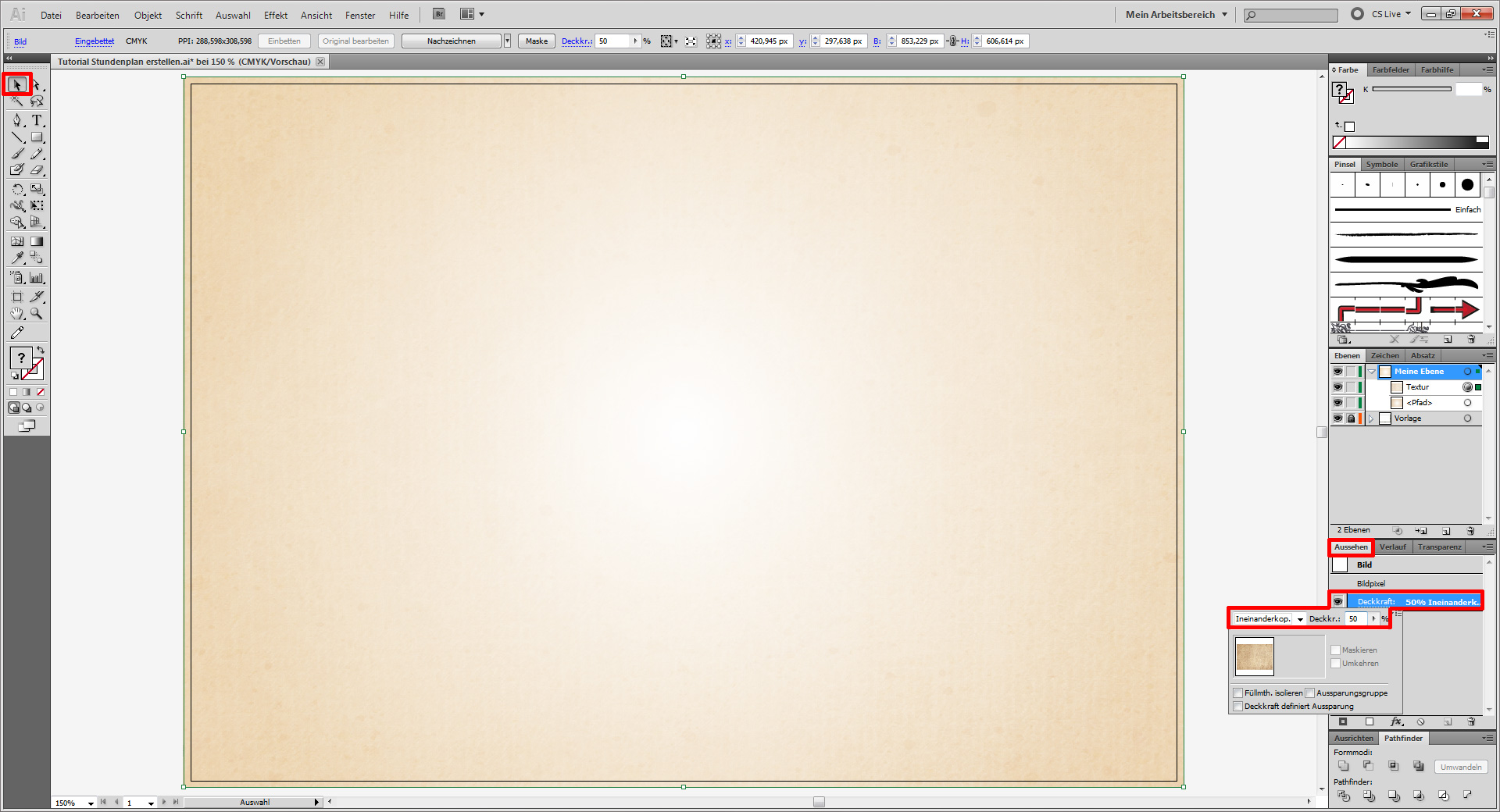Activate the Zoom magnifier tool
The height and width of the screenshot is (812, 1500).
point(37,314)
